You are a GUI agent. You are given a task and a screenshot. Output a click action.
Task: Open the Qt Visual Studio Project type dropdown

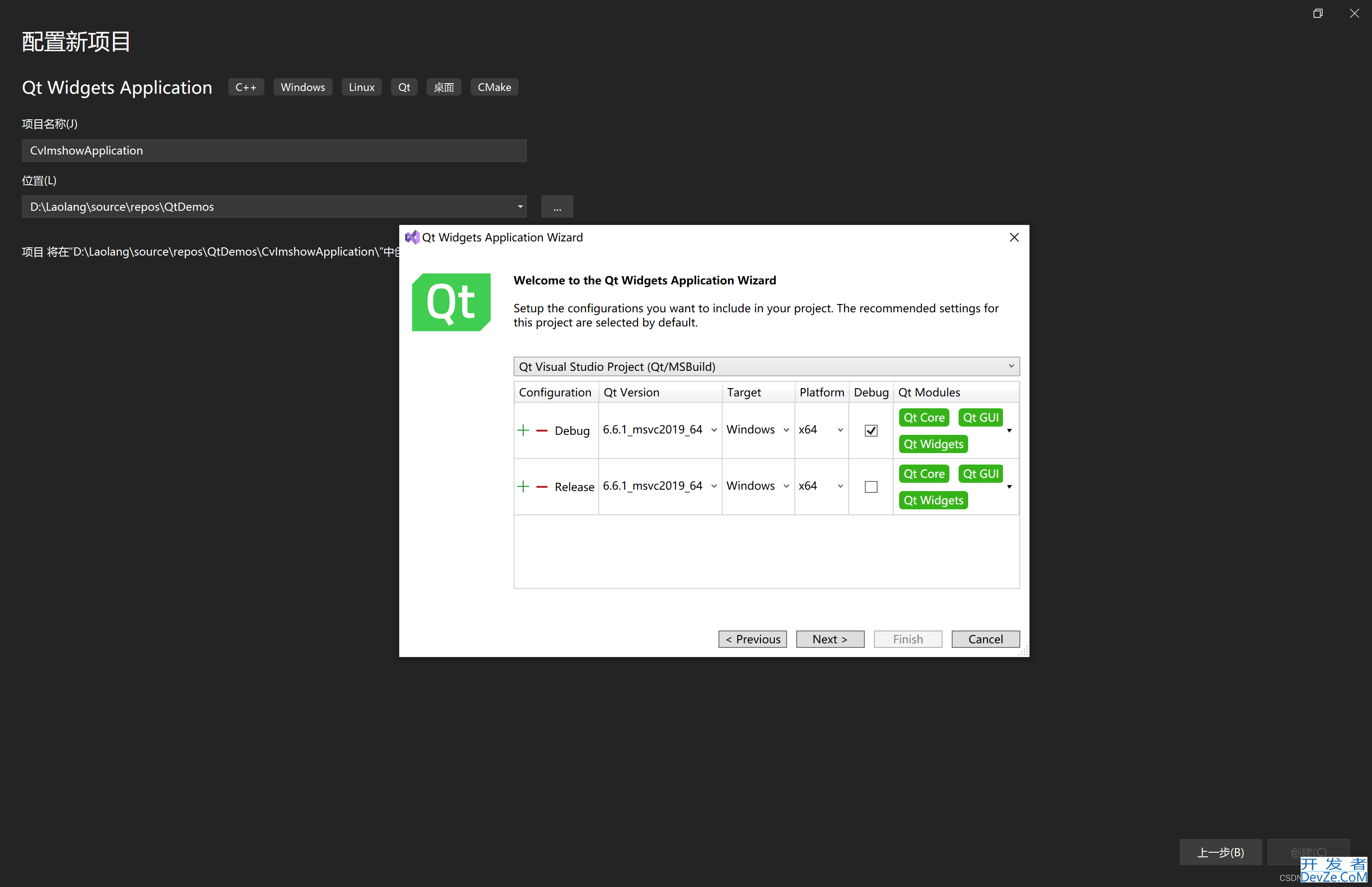(x=766, y=366)
